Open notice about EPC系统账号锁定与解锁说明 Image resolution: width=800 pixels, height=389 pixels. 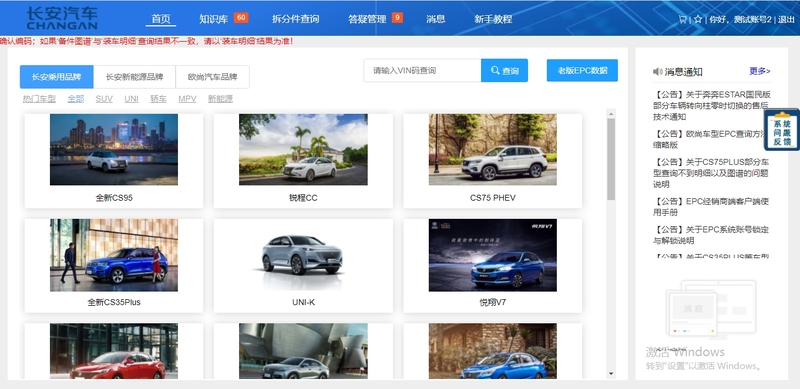tap(712, 235)
